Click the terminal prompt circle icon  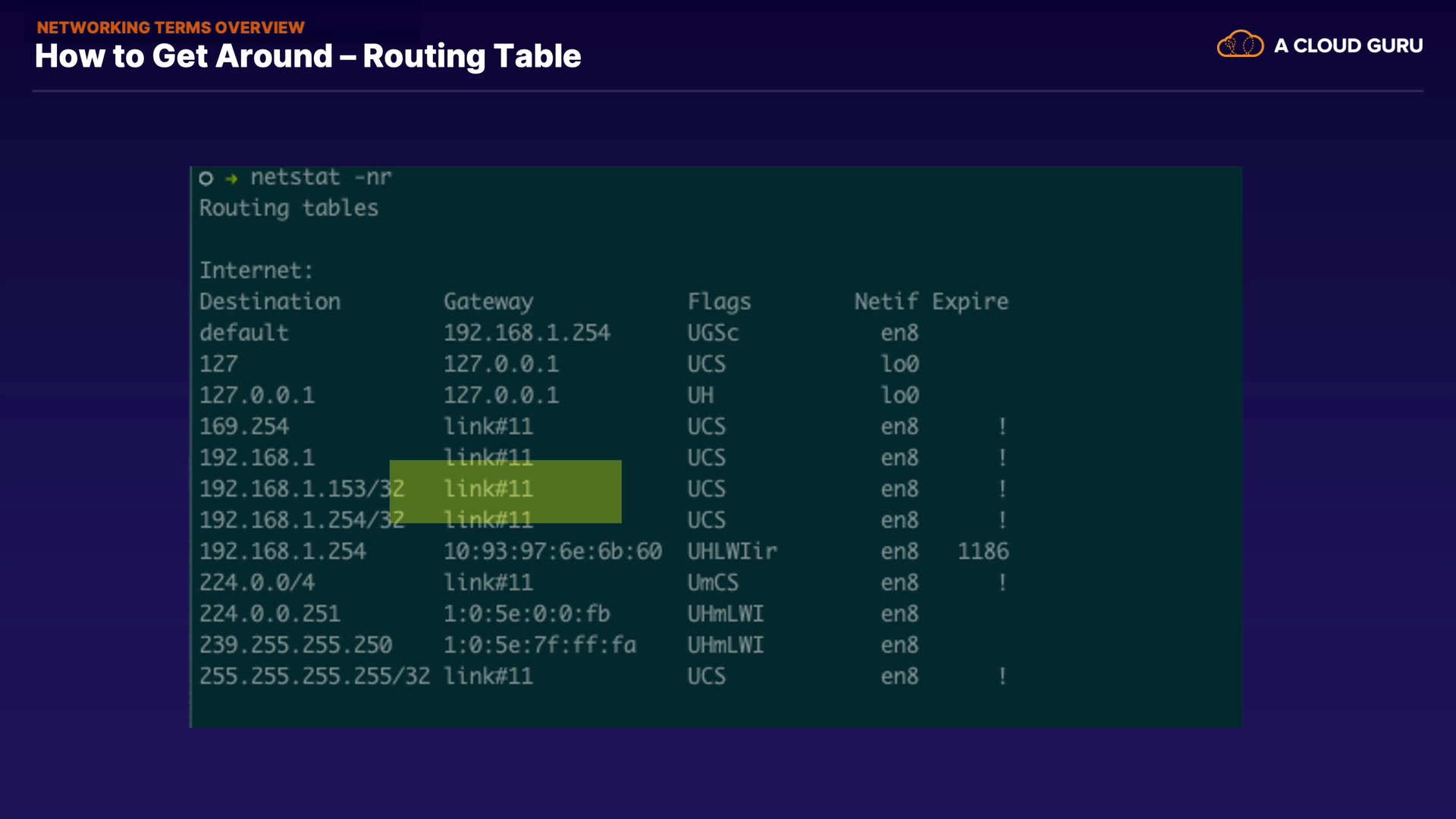206,178
